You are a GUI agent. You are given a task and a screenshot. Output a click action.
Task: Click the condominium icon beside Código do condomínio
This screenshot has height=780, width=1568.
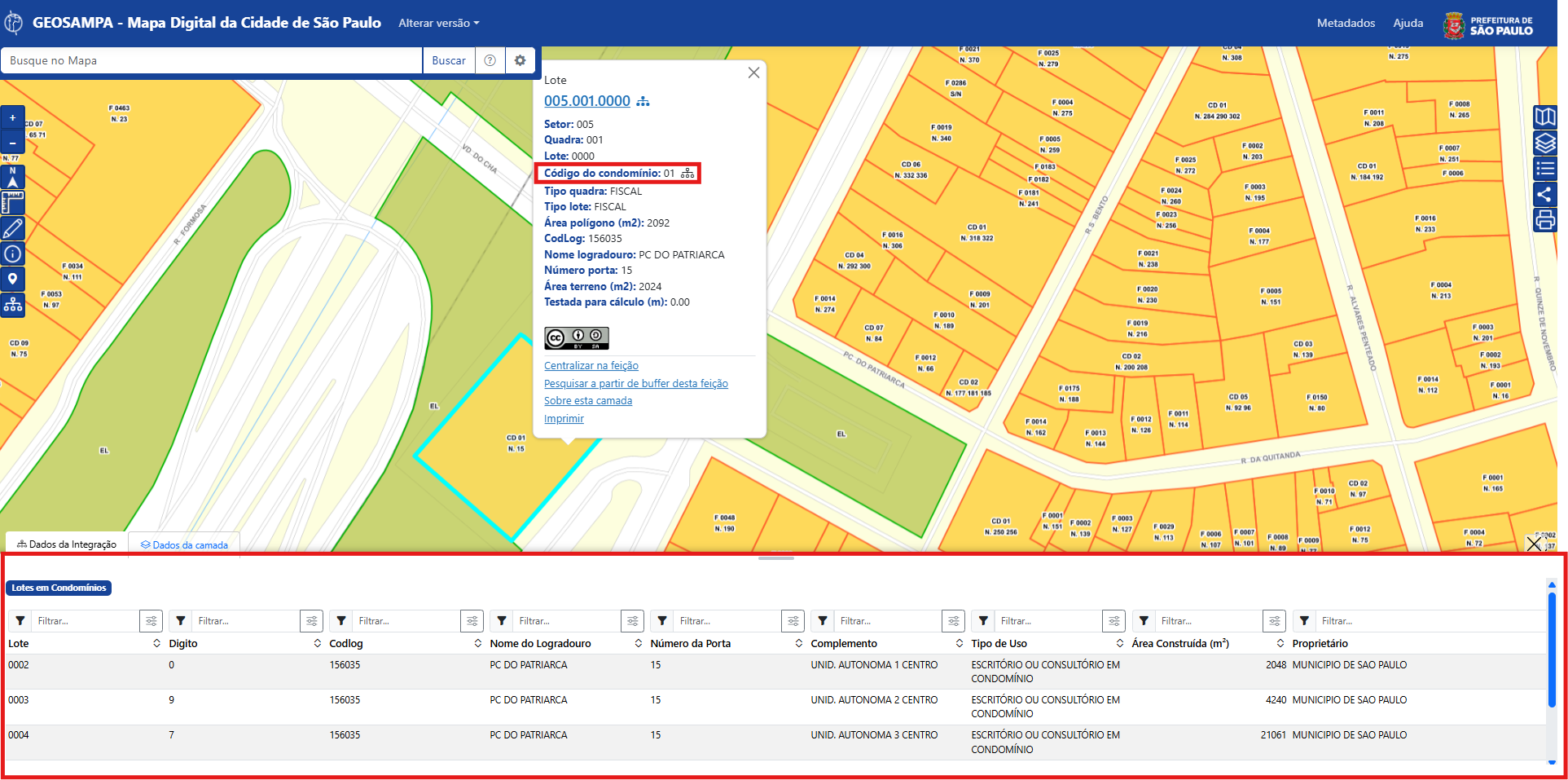click(x=687, y=174)
